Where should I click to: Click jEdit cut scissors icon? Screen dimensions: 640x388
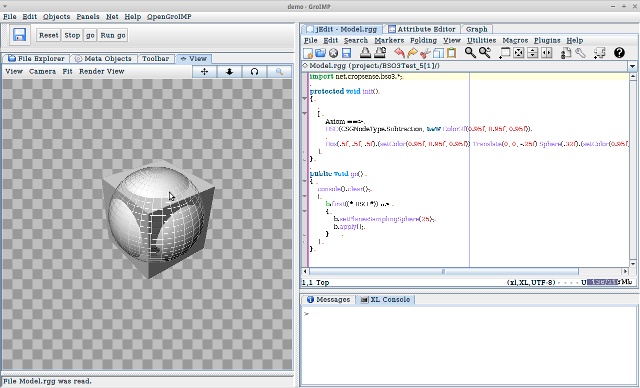425,53
